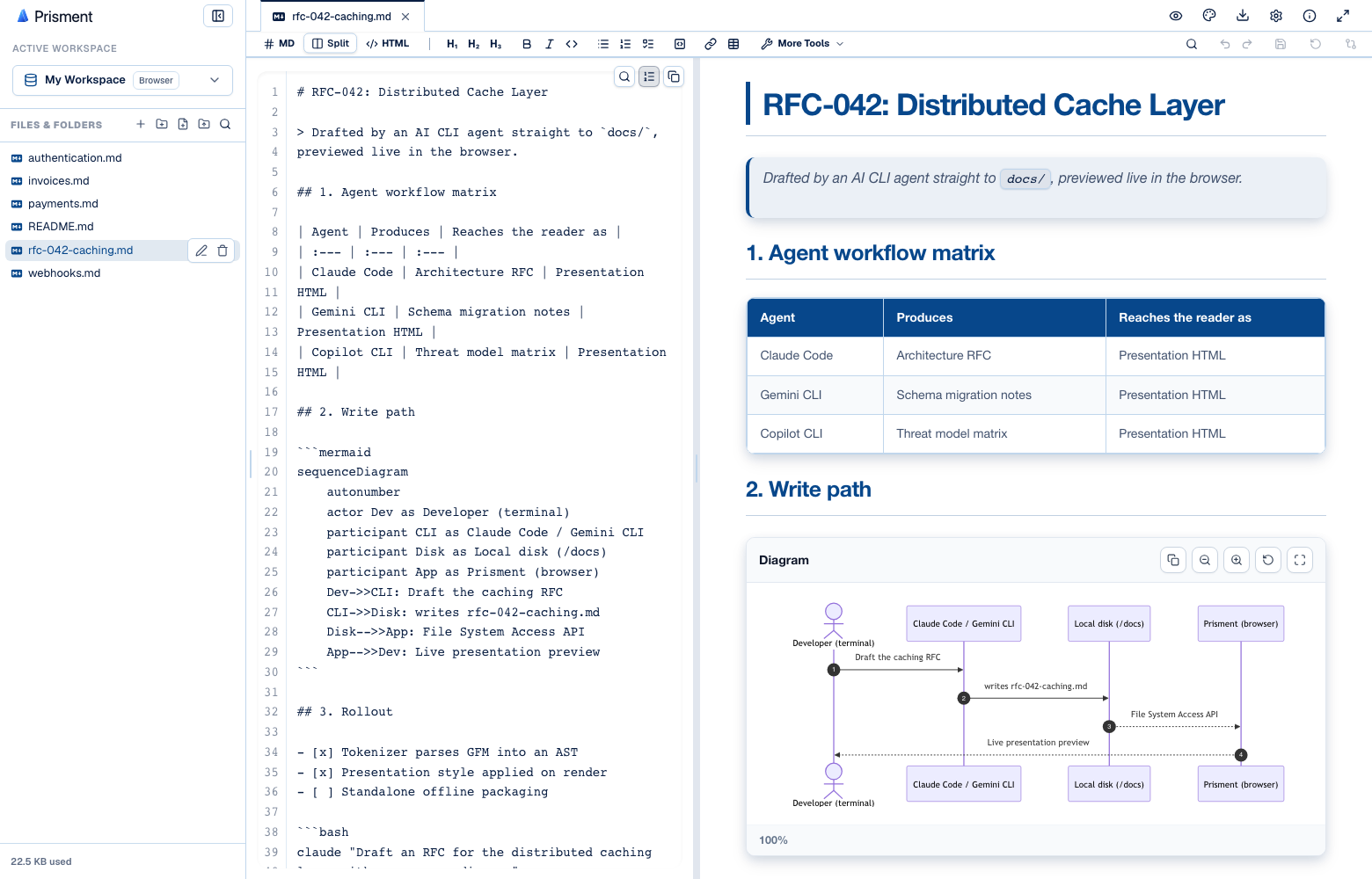Close the rfc-042-caching.md tab
This screenshot has width=1372, height=879.
[405, 17]
